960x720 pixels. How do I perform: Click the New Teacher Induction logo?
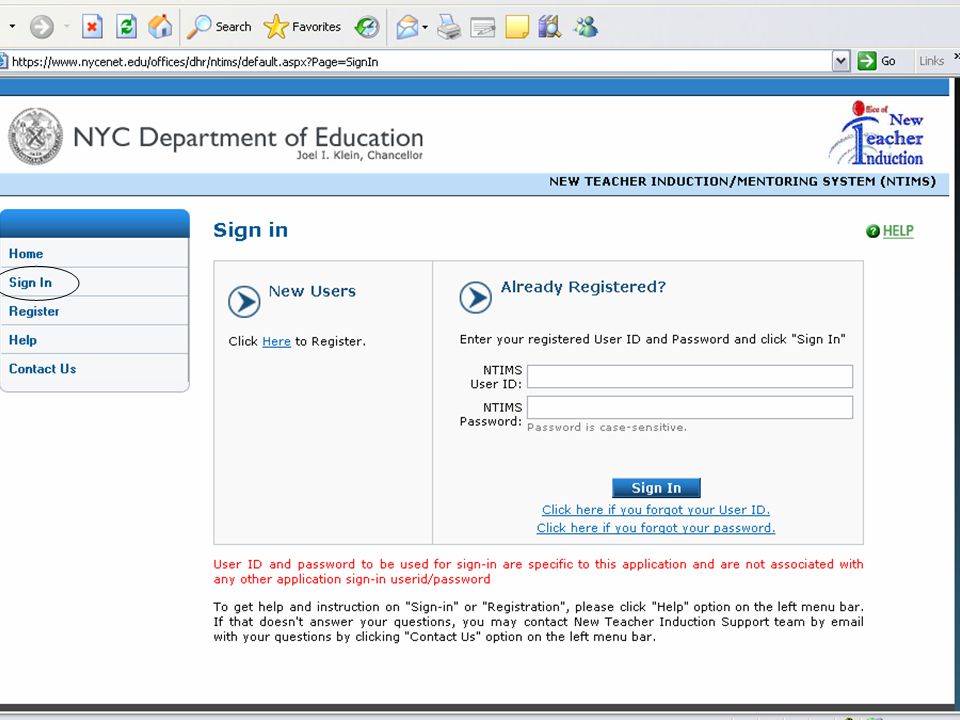pos(876,133)
